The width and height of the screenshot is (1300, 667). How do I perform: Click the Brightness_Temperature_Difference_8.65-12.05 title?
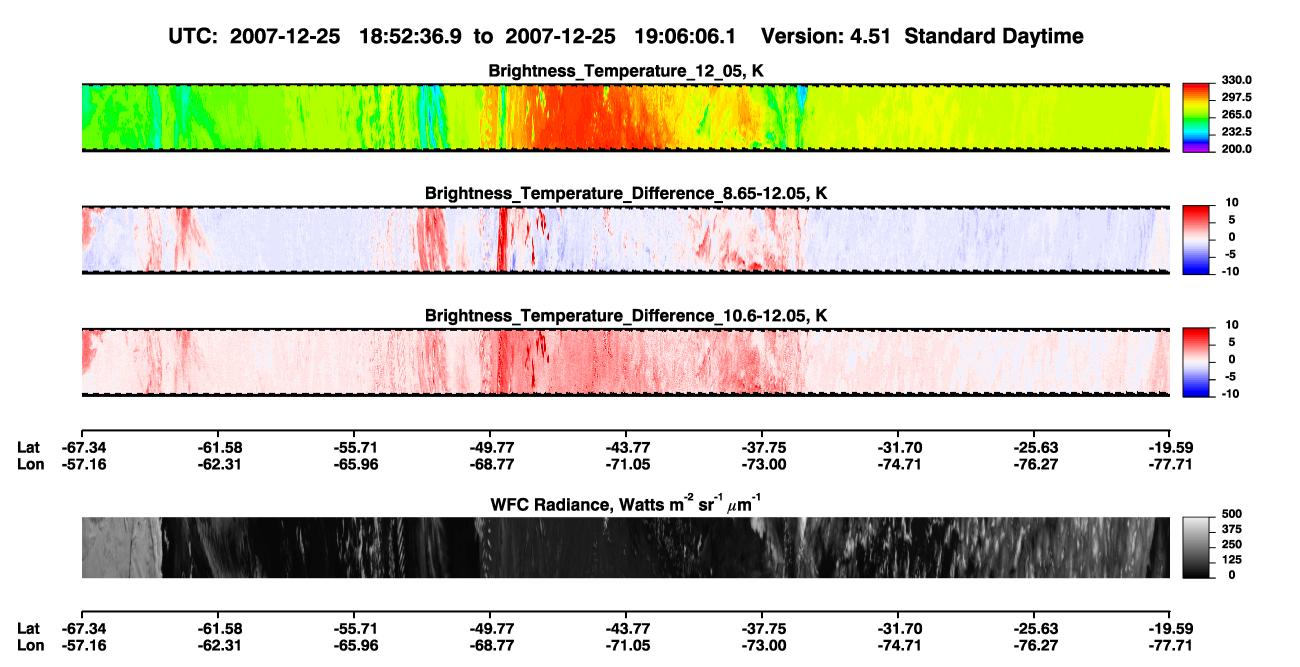626,193
